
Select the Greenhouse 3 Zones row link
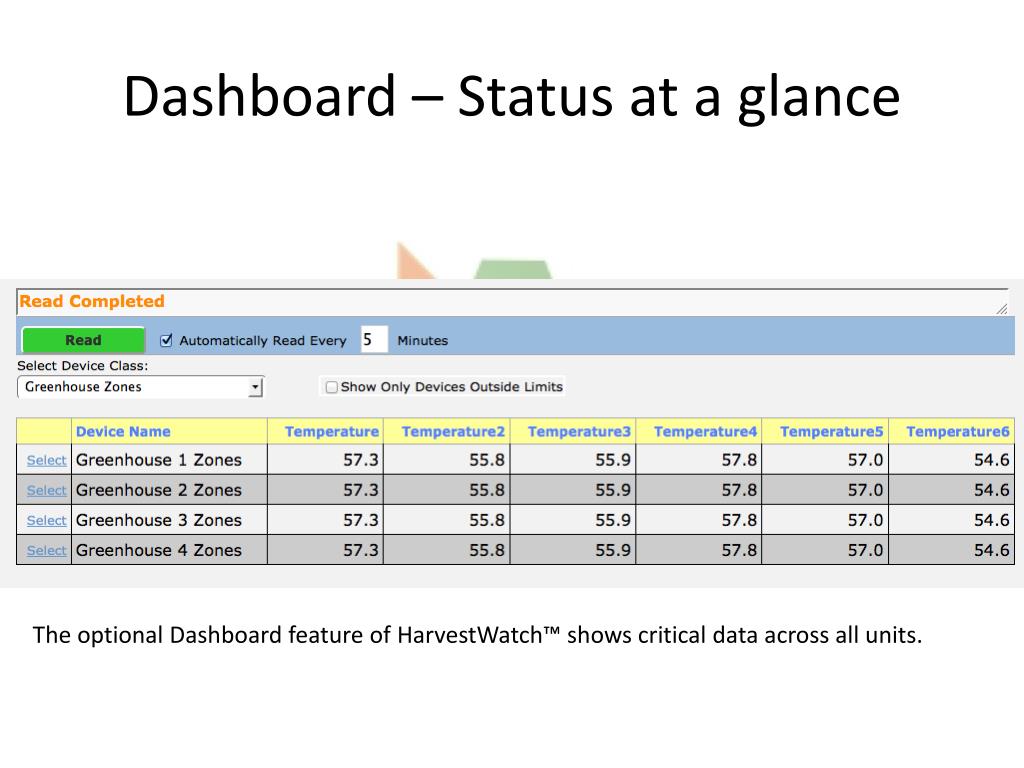46,520
